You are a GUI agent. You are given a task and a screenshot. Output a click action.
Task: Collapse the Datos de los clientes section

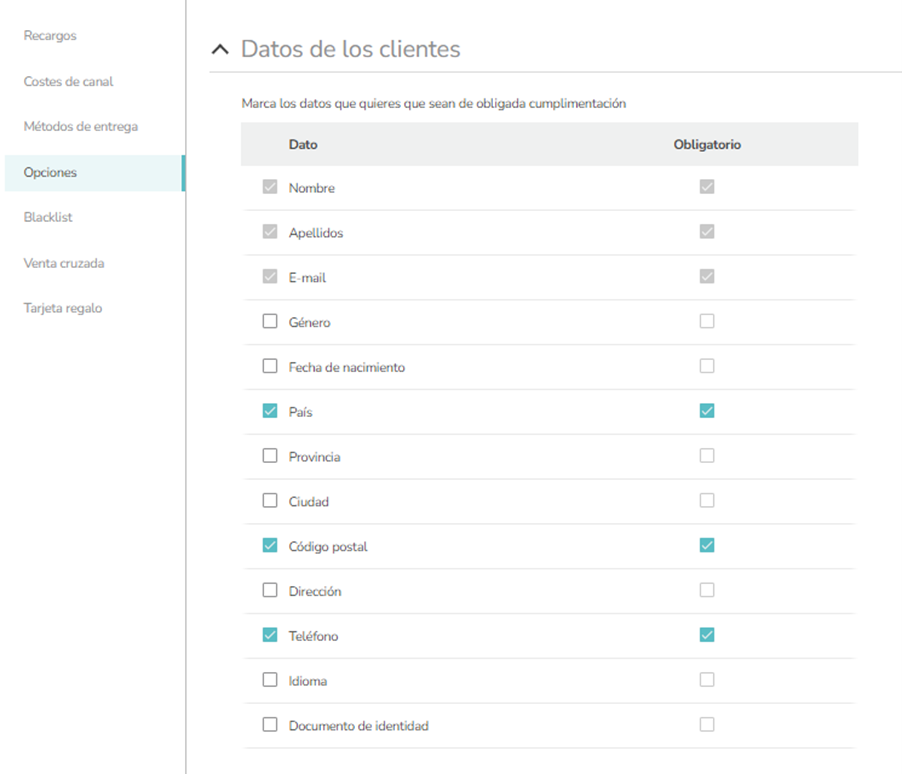pos(220,50)
